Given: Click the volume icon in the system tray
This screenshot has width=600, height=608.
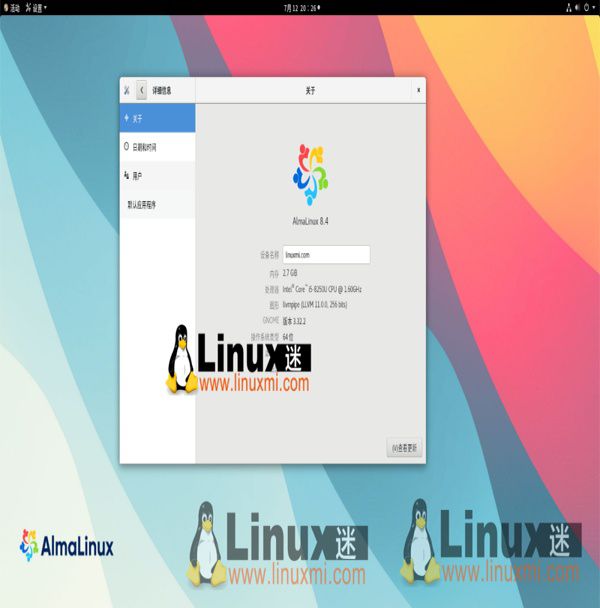Looking at the screenshot, I should [577, 8].
